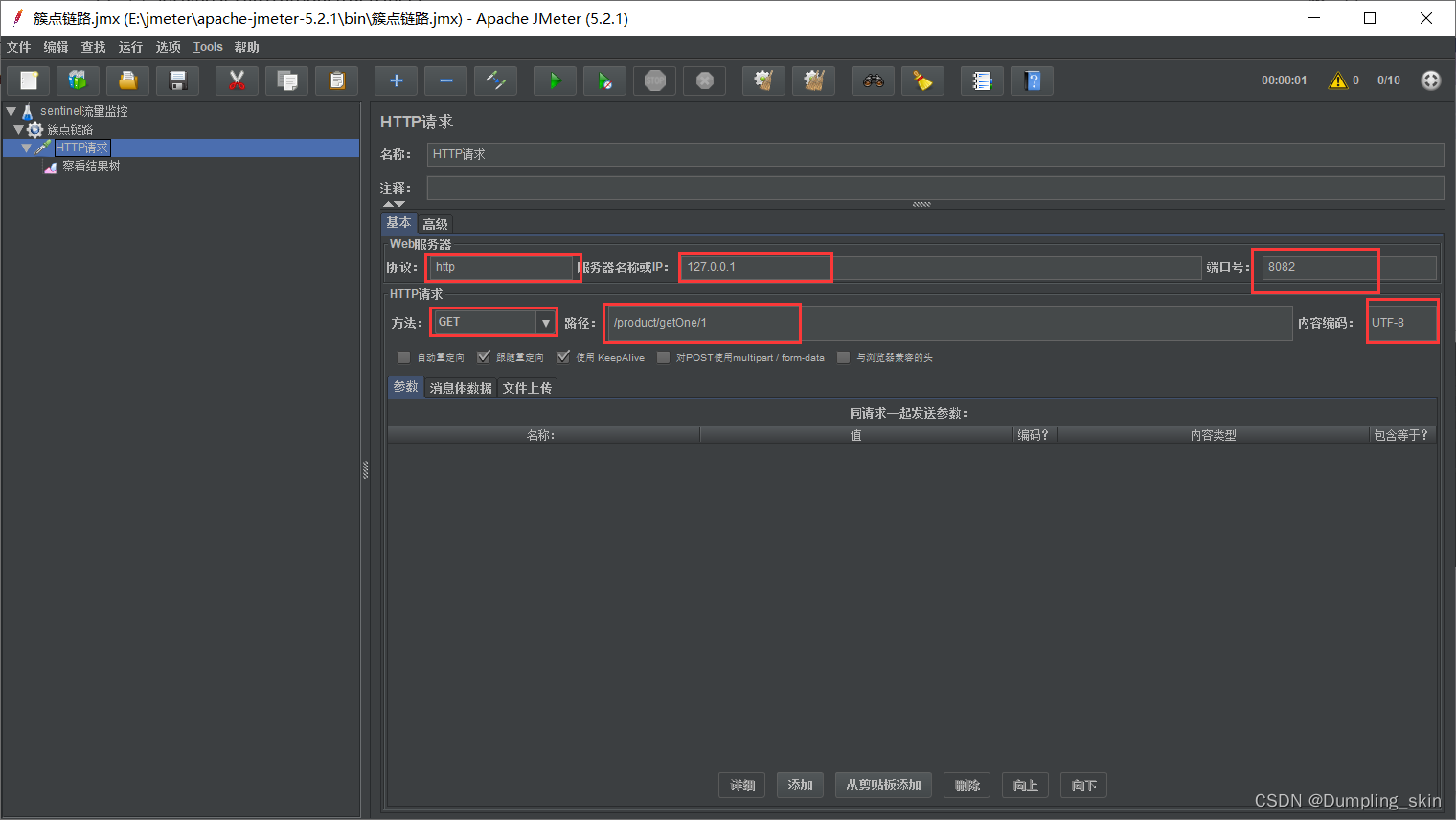Start the test with green play icon

(x=555, y=80)
